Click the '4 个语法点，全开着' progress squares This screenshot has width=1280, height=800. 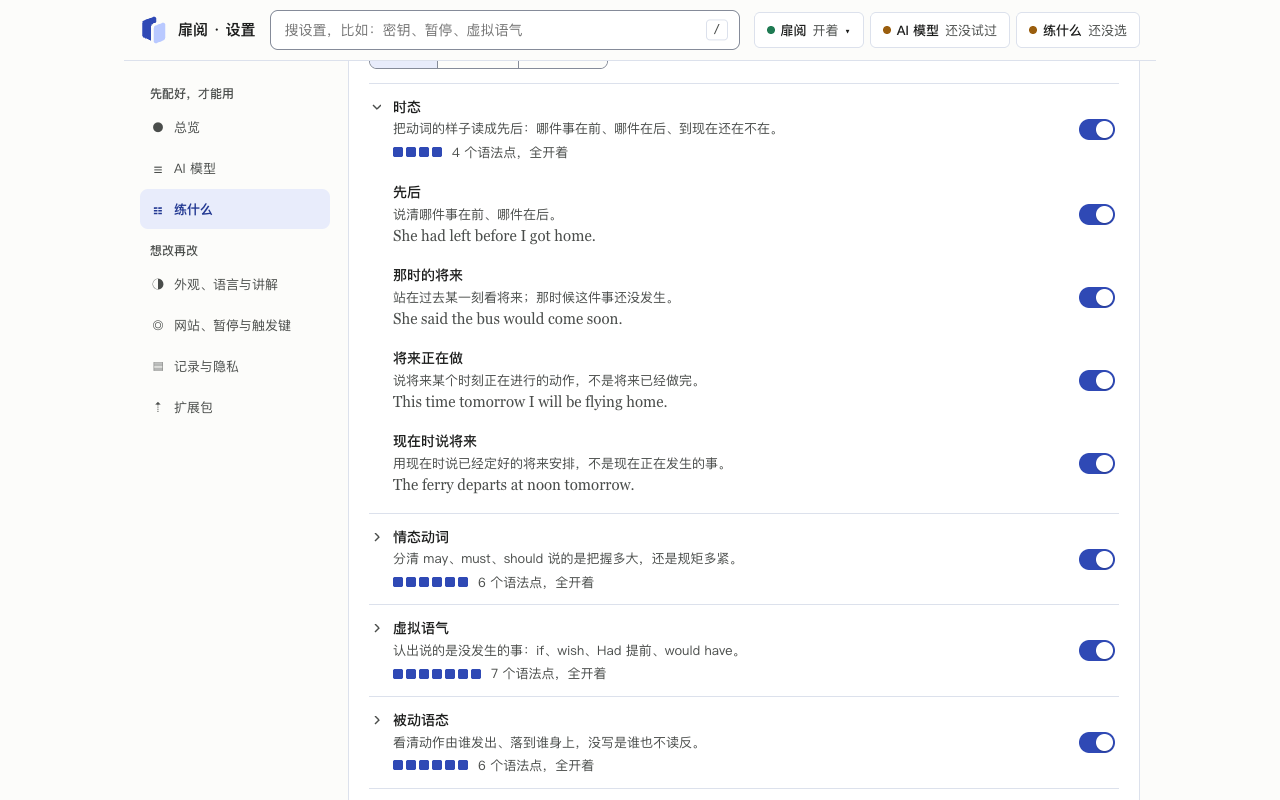417,152
